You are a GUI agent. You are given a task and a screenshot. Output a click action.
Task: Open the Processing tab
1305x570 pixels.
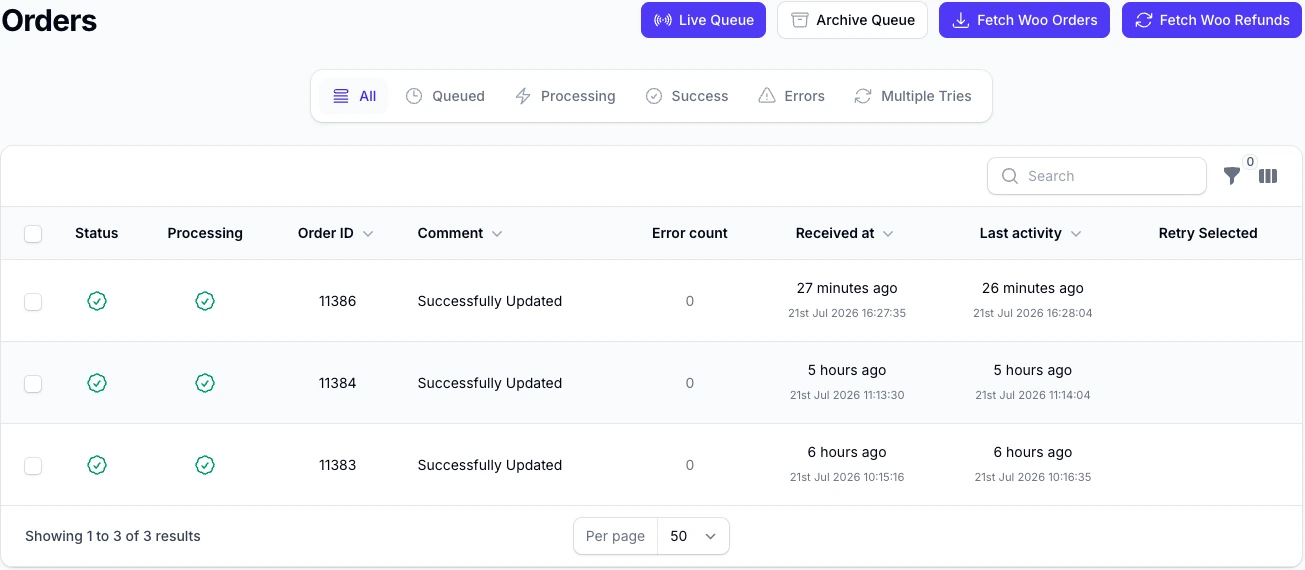[565, 96]
